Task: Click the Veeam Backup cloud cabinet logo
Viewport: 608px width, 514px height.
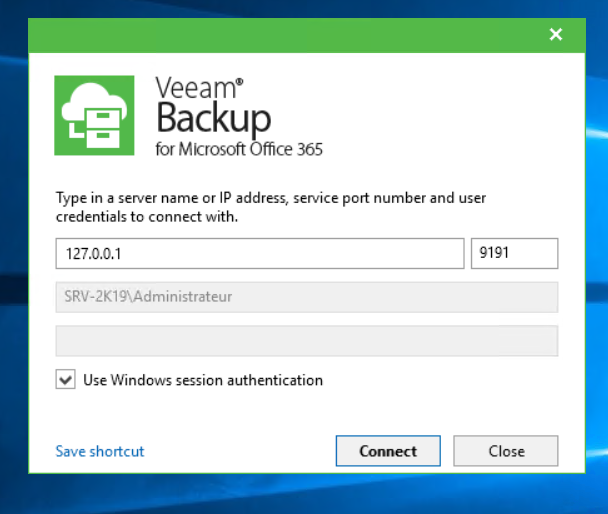Action: pos(94,116)
